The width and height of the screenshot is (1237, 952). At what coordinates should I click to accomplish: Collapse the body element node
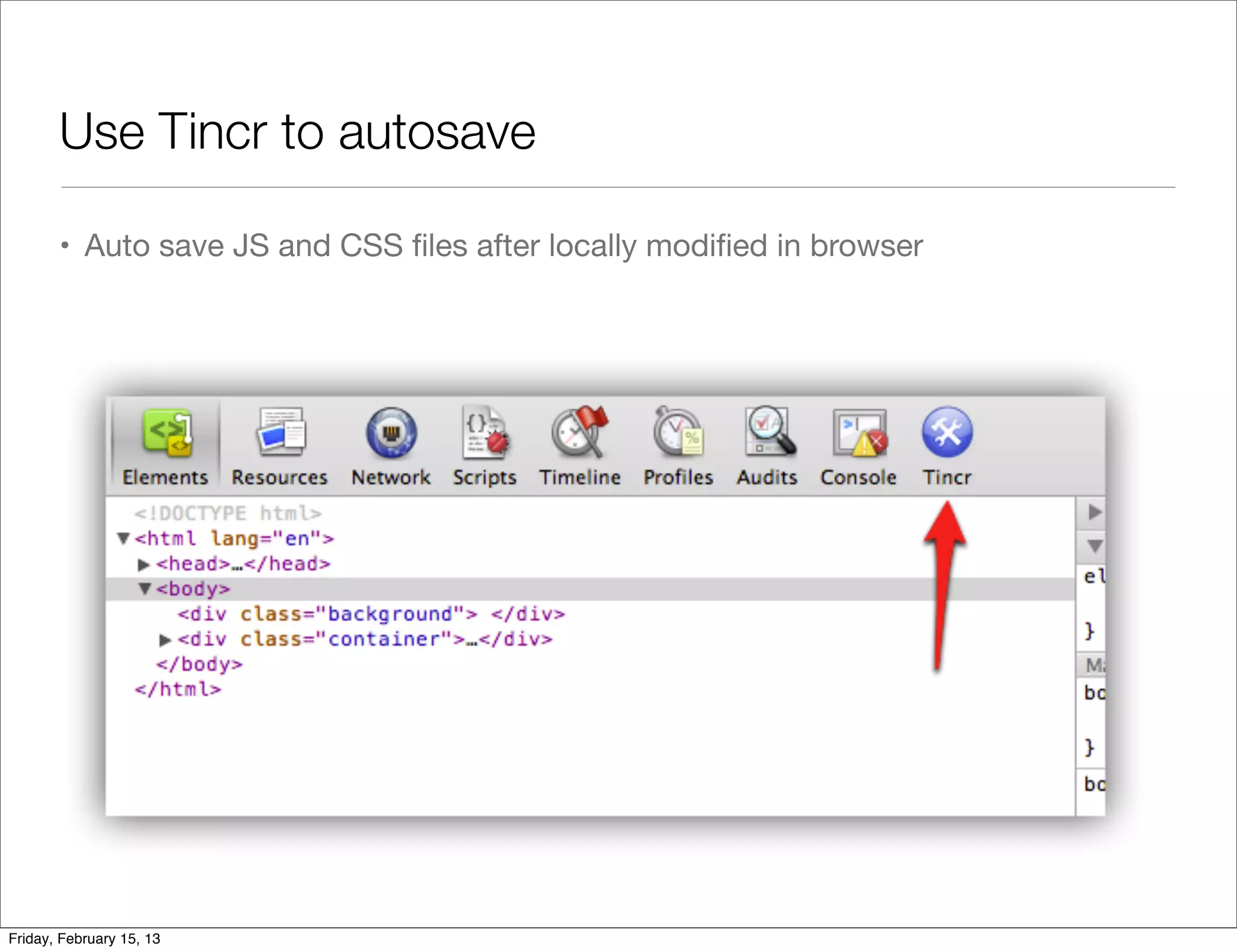click(144, 588)
